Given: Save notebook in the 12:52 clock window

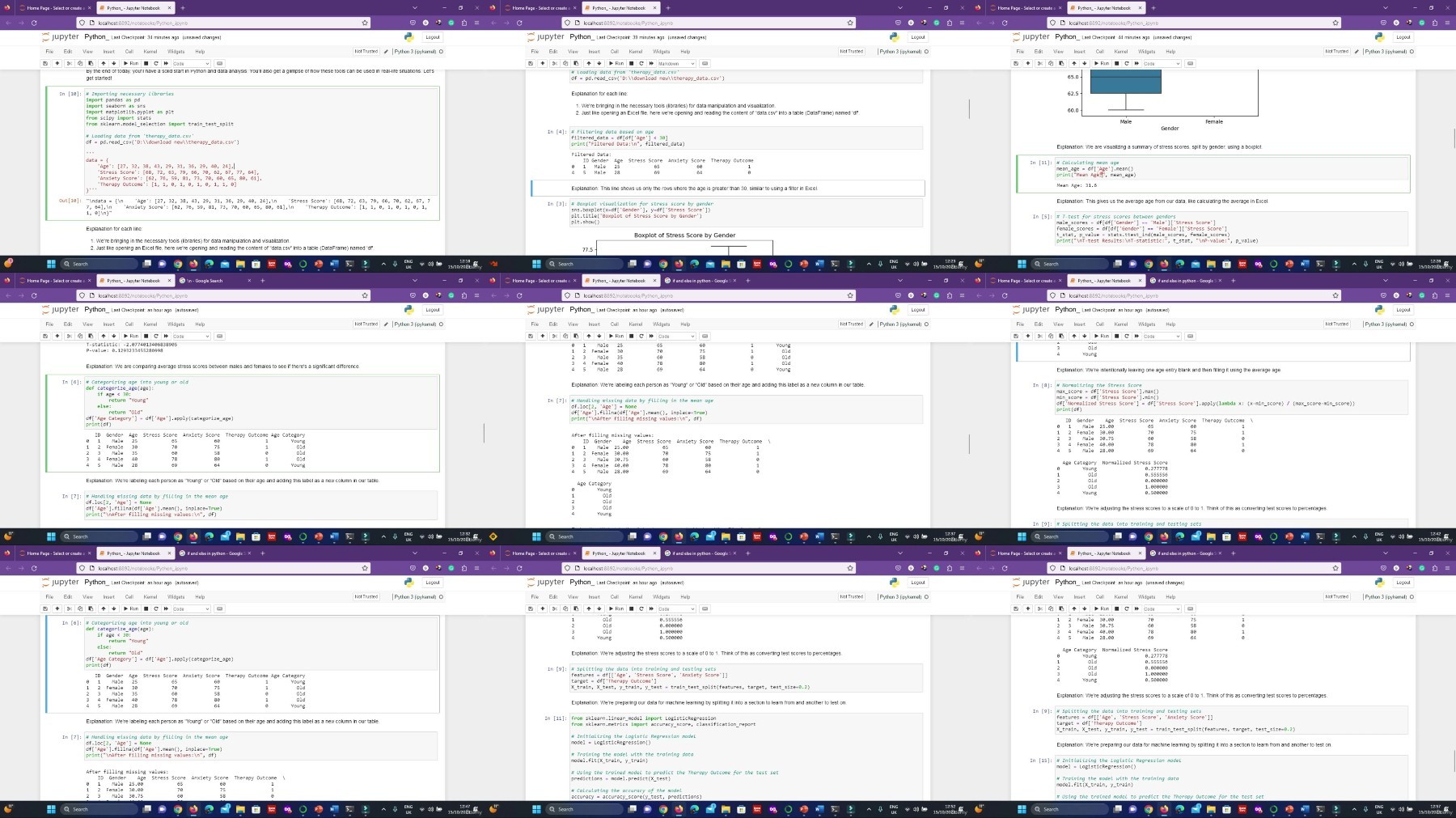Looking at the screenshot, I should pyautogui.click(x=531, y=608).
